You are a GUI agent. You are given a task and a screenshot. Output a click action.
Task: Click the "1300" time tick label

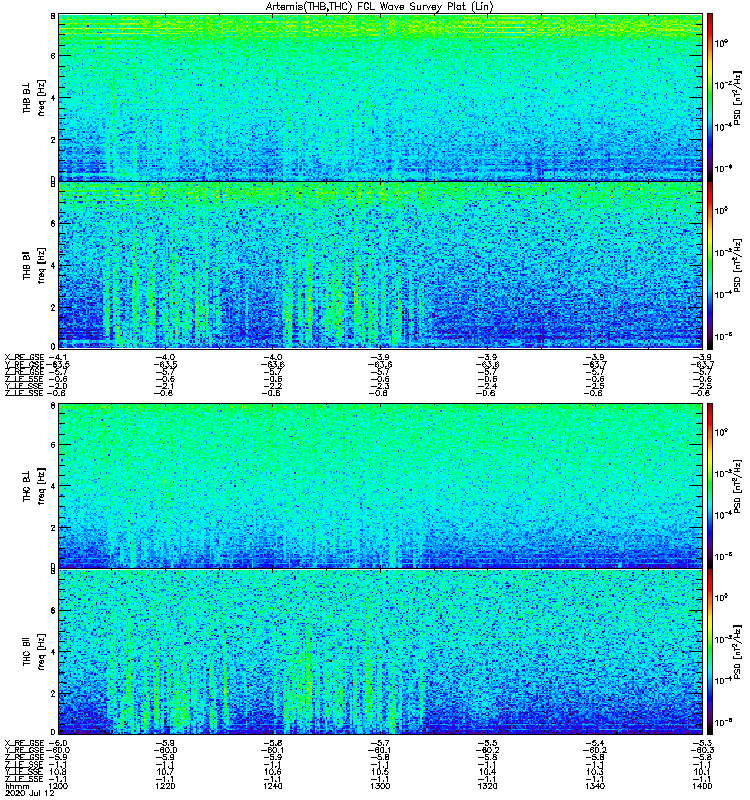tap(380, 786)
